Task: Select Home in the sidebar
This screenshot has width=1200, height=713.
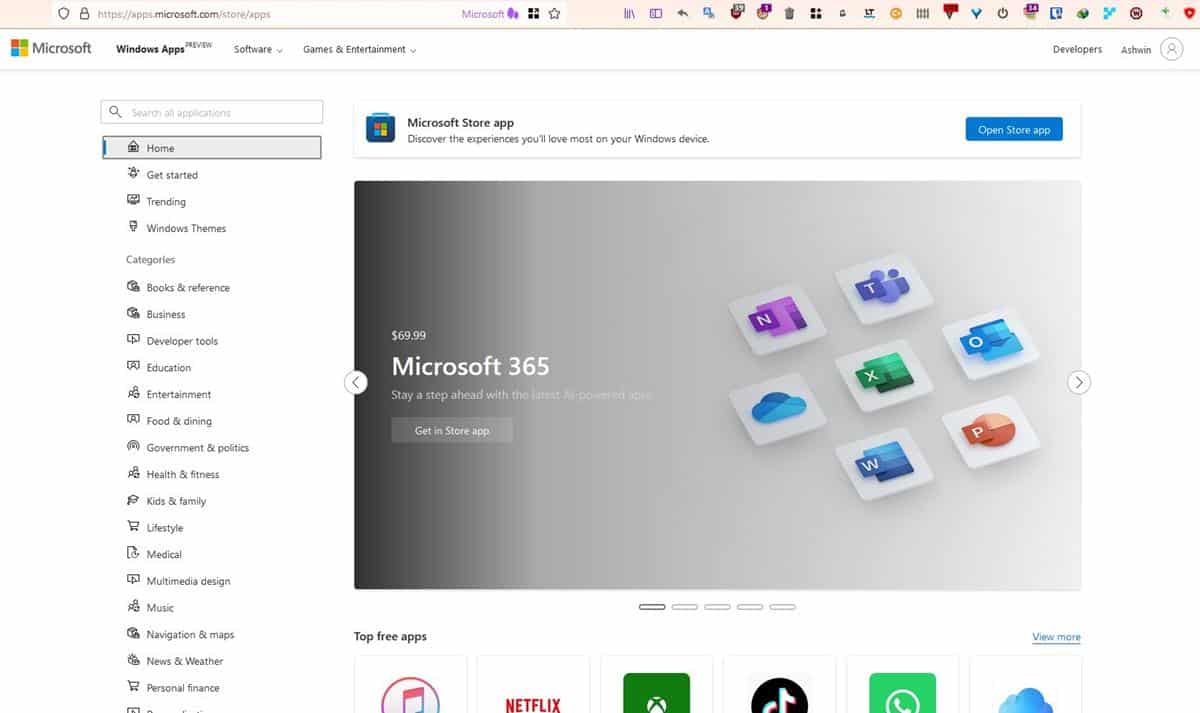Action: click(x=160, y=147)
